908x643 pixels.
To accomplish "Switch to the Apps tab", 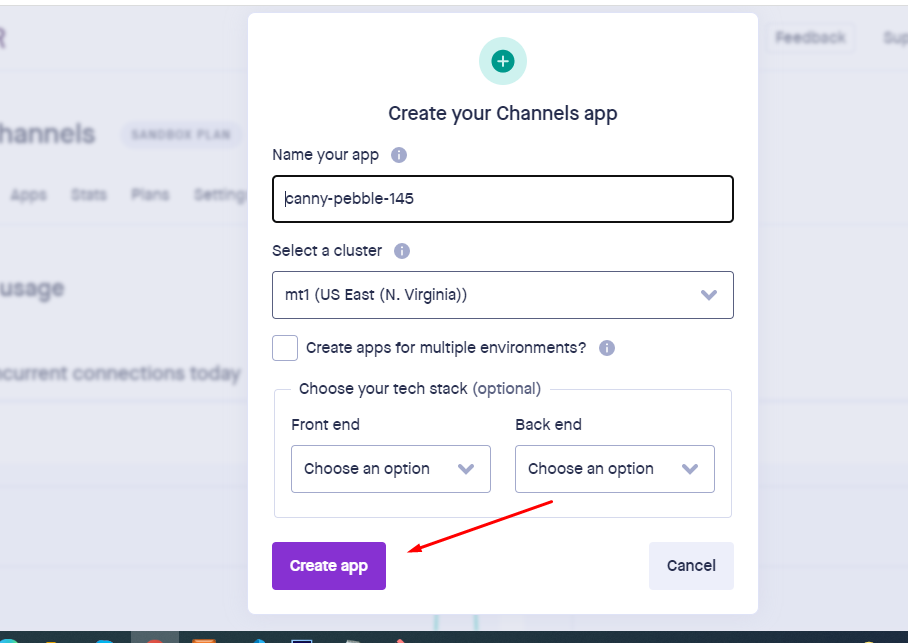I will (28, 195).
